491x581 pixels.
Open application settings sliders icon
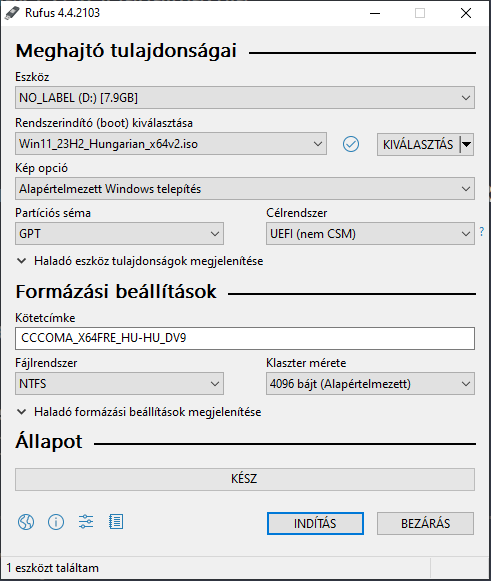[86, 522]
